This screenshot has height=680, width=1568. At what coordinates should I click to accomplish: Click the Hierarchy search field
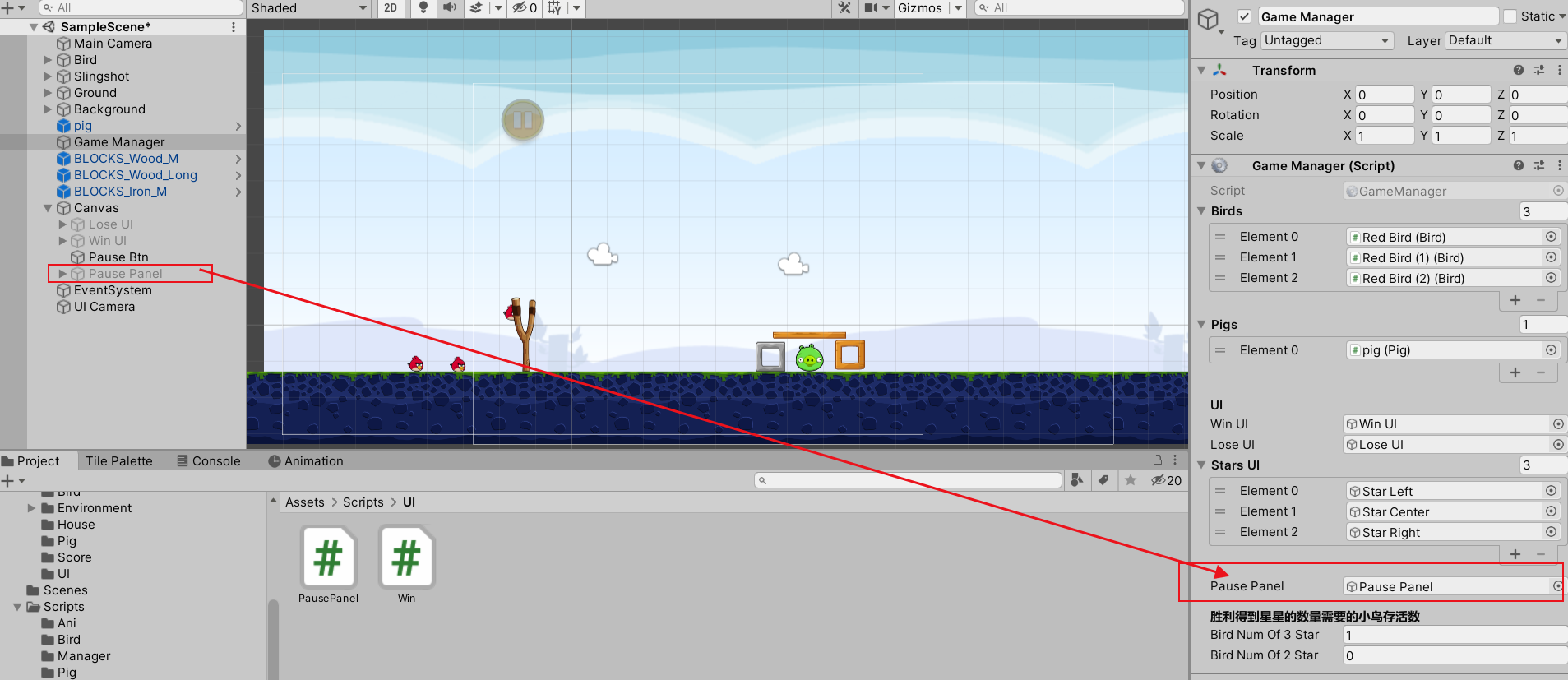pyautogui.click(x=141, y=7)
